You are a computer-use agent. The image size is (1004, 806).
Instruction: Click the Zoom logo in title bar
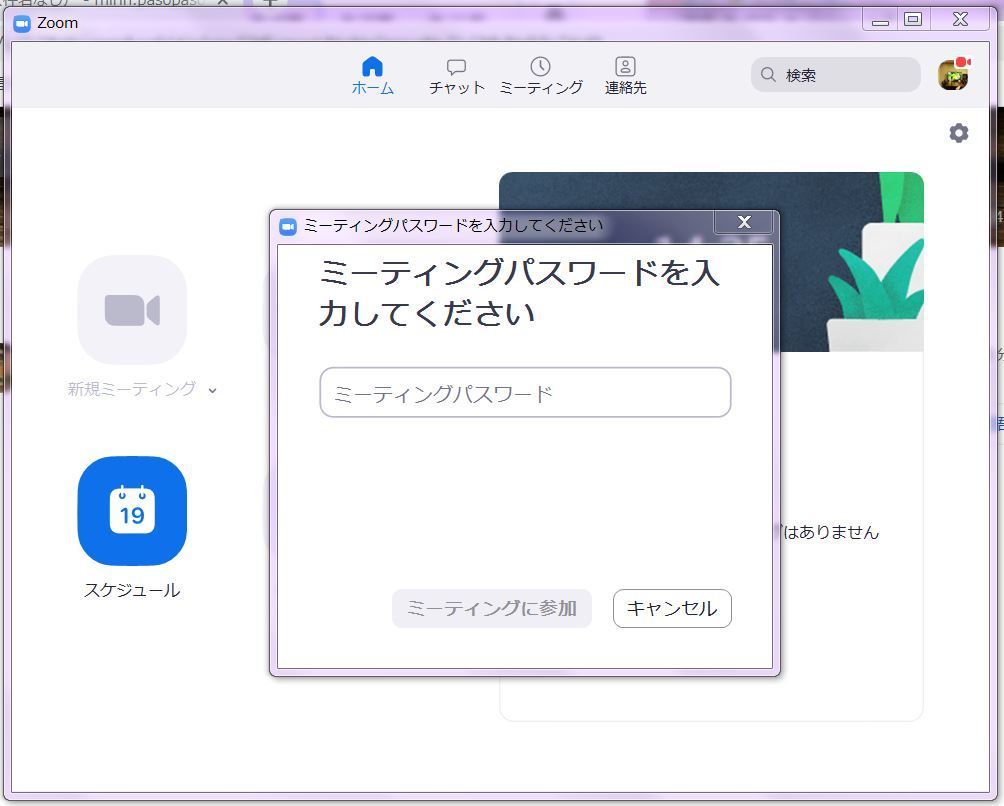tap(22, 23)
